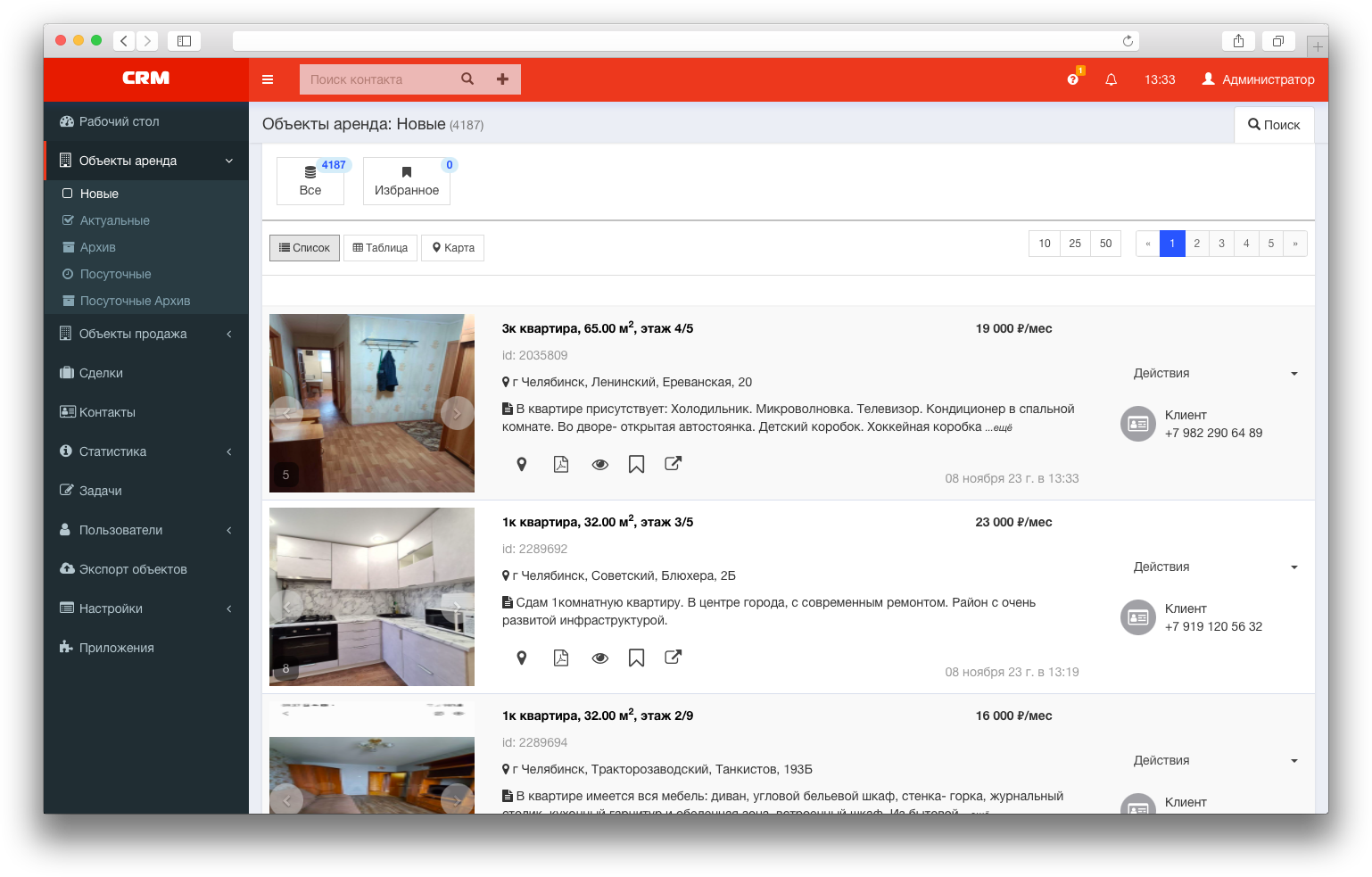
Task: Open Актуальные rental objects
Action: point(146,220)
